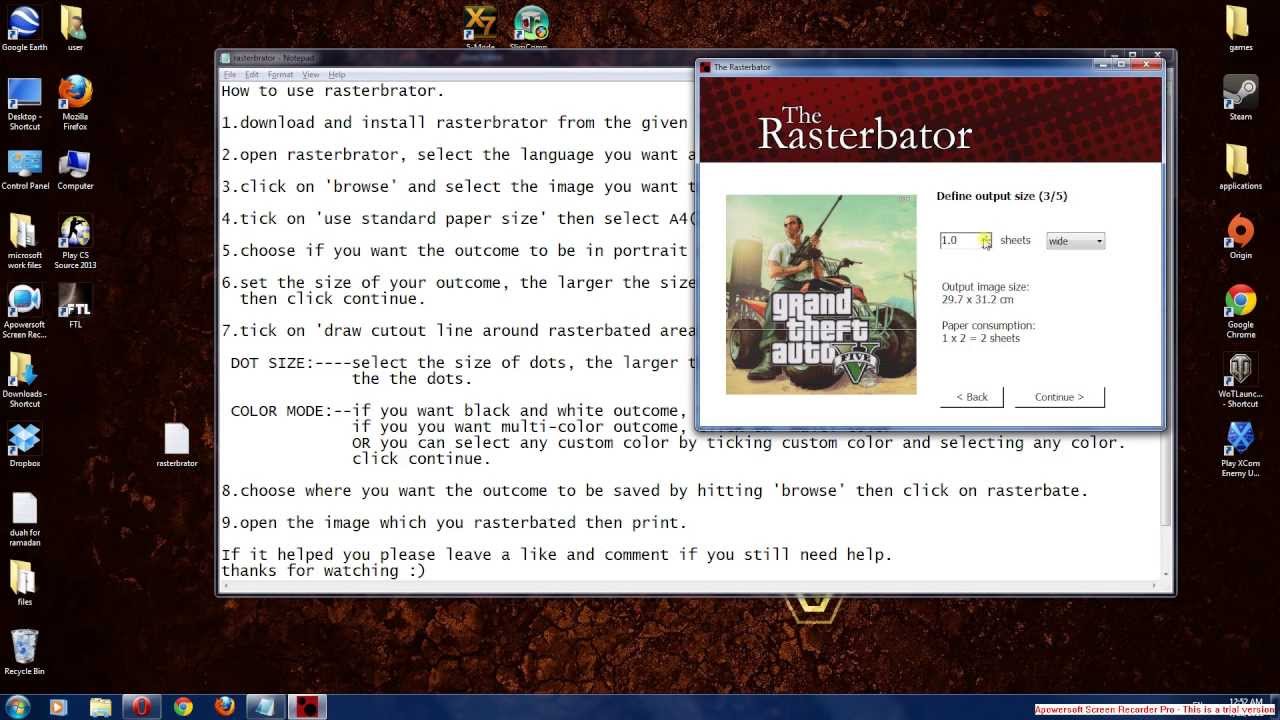Open the View menu in Notepad
1280x720 pixels.
coord(311,75)
